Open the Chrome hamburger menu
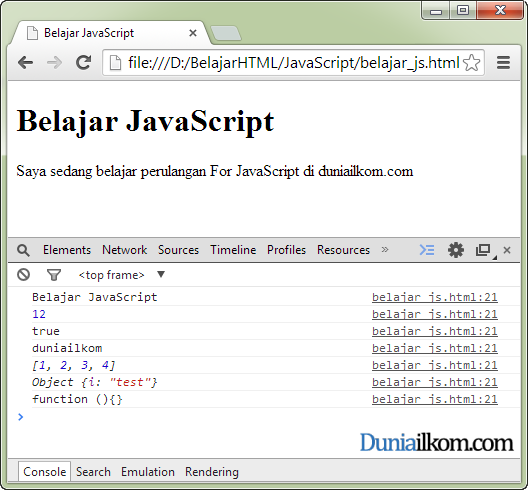Viewport: 528px width, 490px height. pyautogui.click(x=503, y=63)
